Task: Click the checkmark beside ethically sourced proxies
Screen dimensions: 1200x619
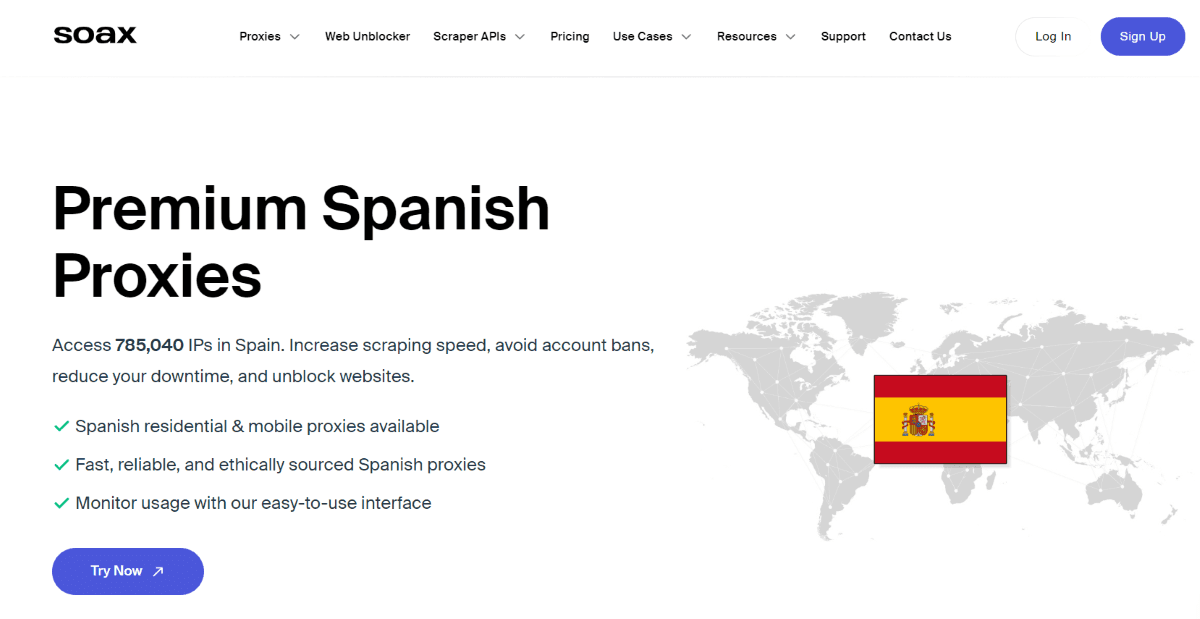Action: tap(61, 465)
